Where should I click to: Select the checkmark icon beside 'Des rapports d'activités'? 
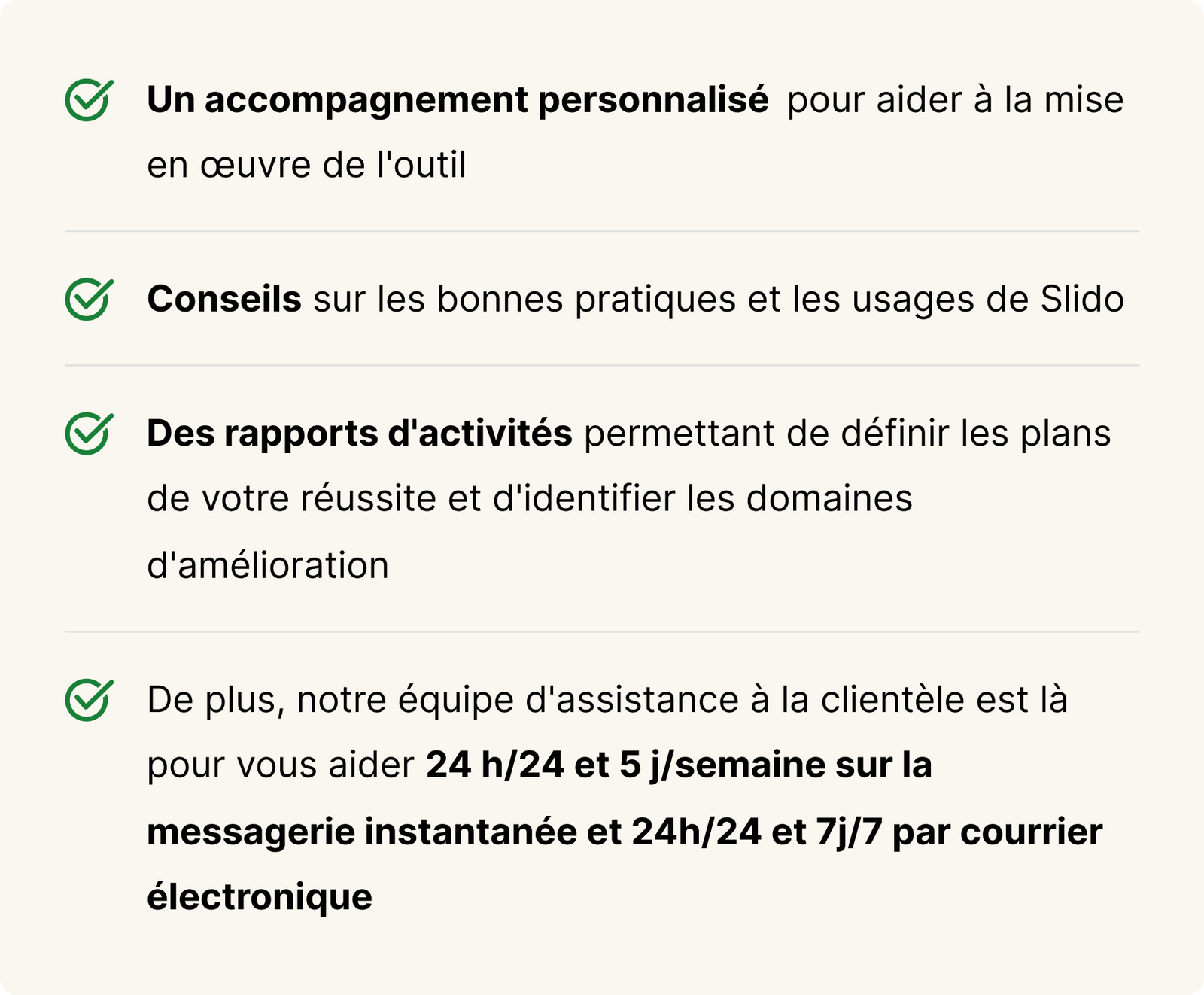pyautogui.click(x=89, y=434)
